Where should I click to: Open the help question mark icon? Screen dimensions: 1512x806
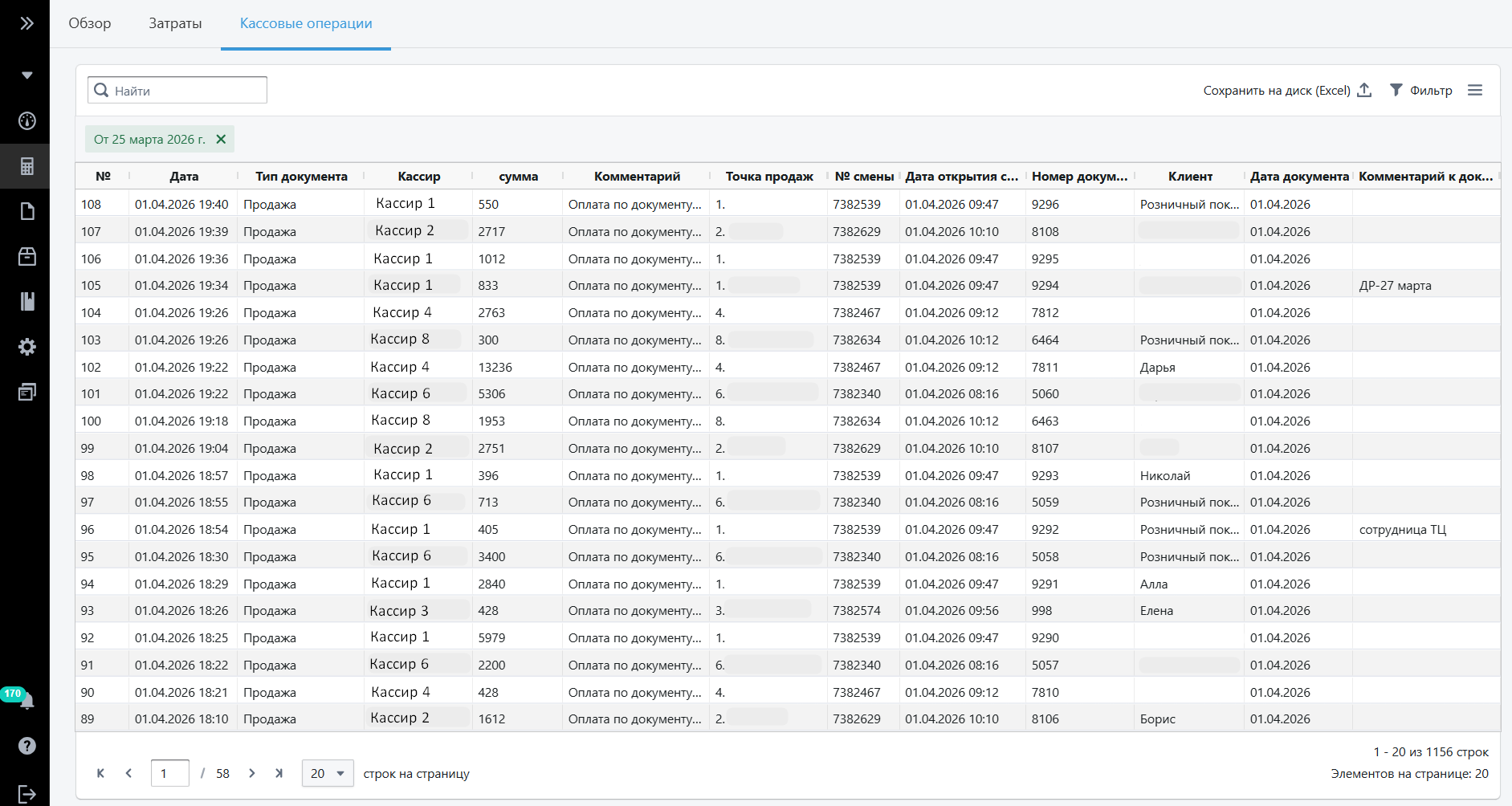[x=26, y=746]
